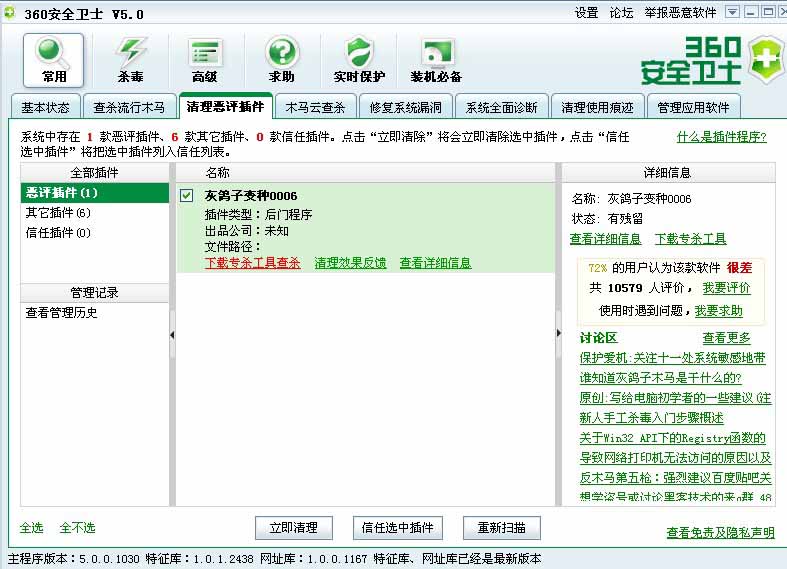The width and height of the screenshot is (787, 569).
Task: Click the 重新扫描 button
Action: pyautogui.click(x=501, y=528)
